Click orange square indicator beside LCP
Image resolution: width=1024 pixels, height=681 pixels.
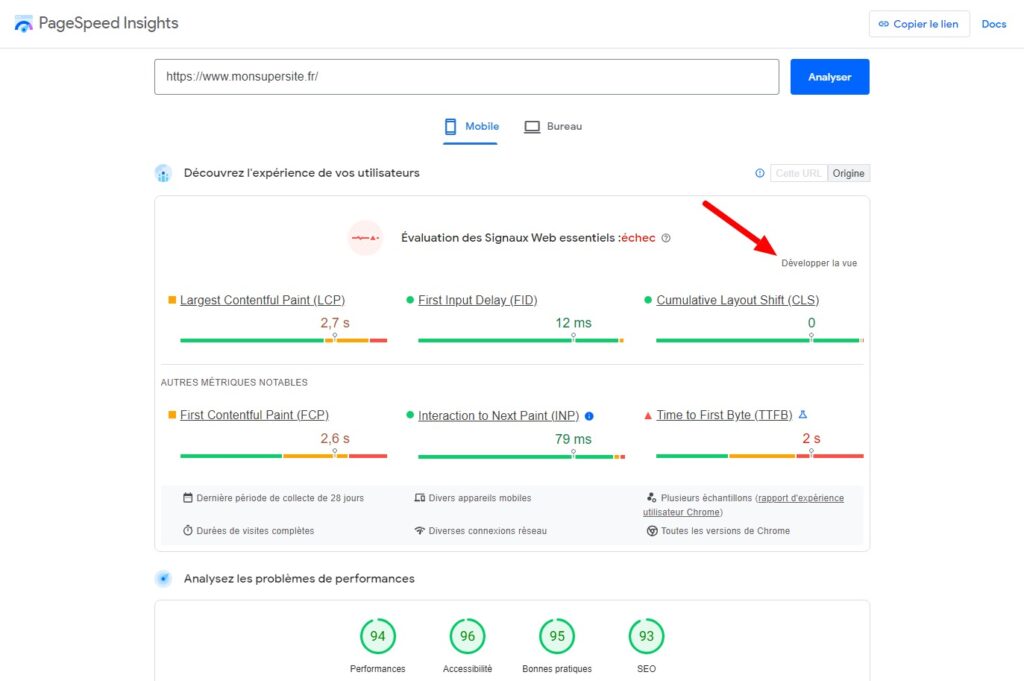click(x=172, y=300)
